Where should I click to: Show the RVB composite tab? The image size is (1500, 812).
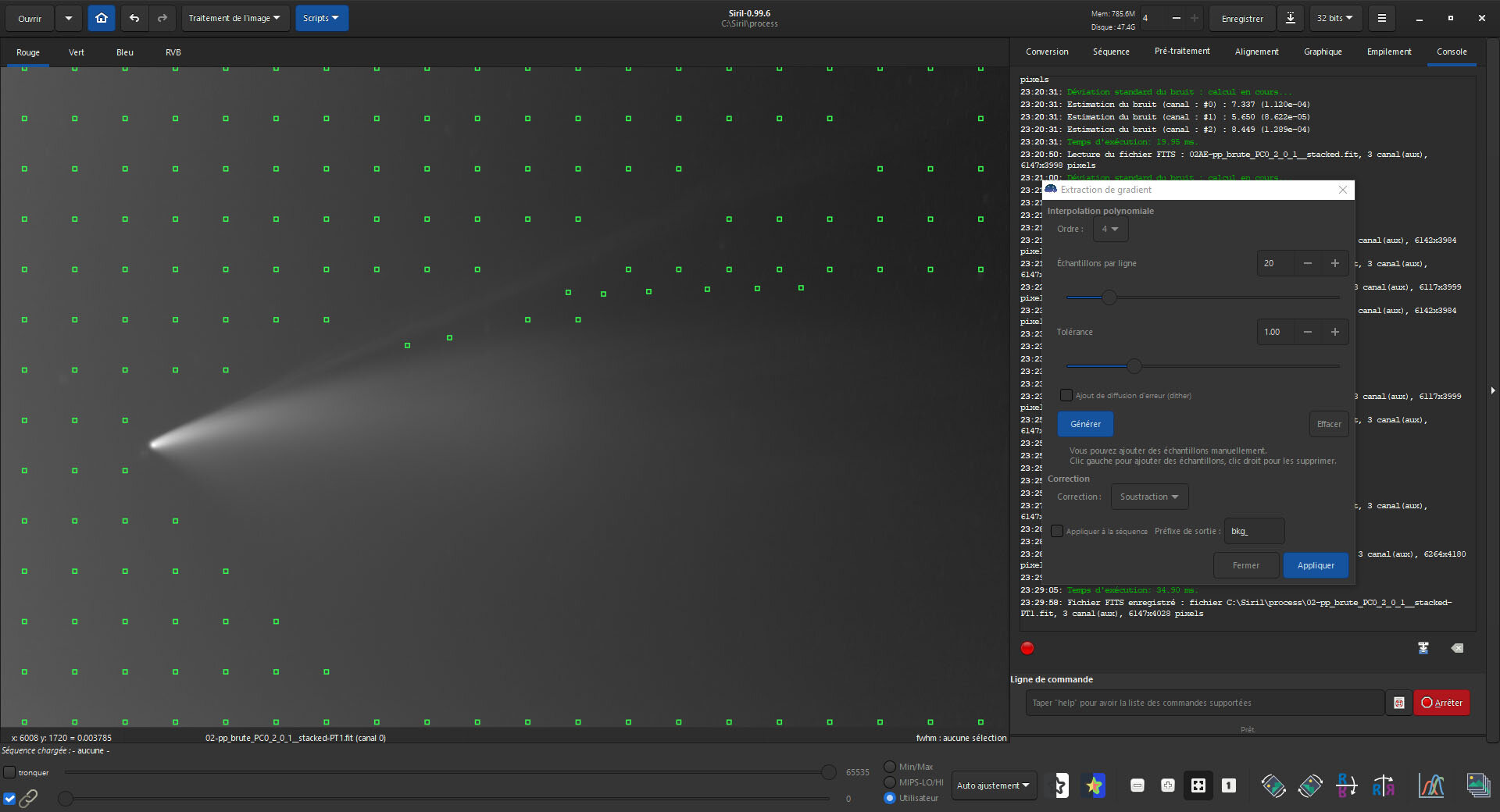click(173, 52)
